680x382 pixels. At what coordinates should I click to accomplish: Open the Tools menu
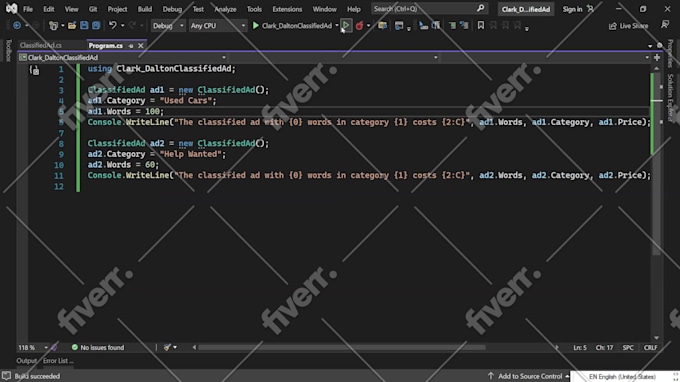[x=254, y=9]
